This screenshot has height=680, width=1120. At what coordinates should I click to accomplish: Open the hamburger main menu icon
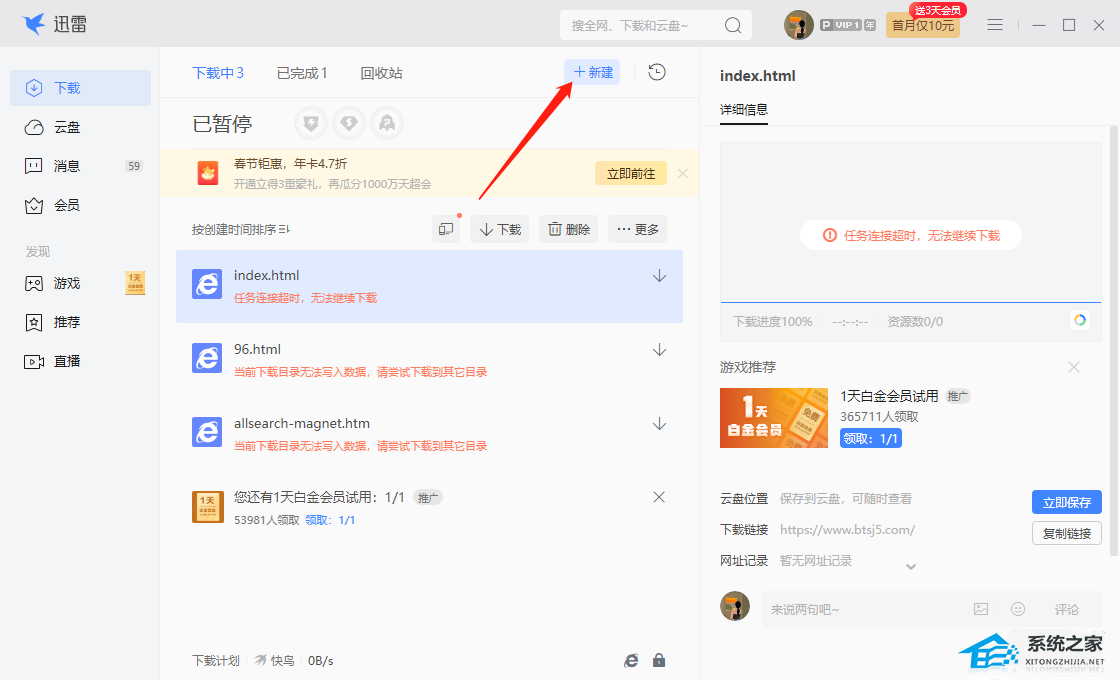(x=995, y=25)
